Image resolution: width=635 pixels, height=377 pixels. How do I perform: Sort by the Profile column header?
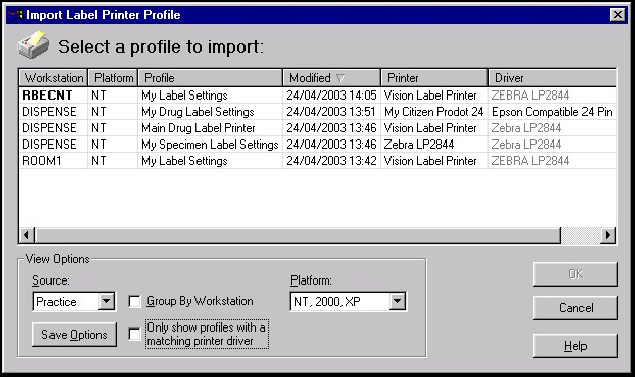click(x=210, y=78)
